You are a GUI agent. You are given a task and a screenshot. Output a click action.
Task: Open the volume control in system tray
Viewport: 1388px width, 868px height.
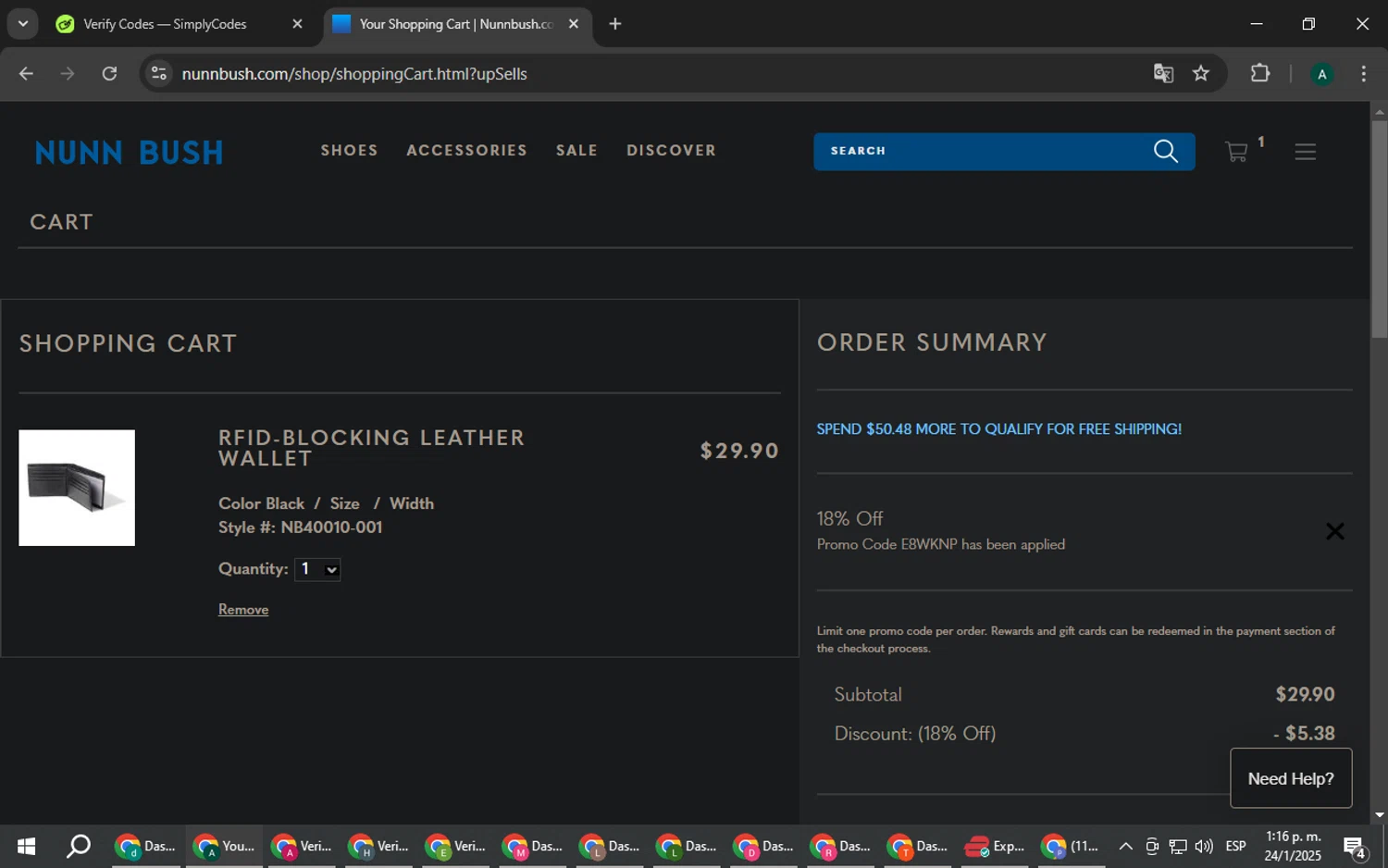point(1204,846)
